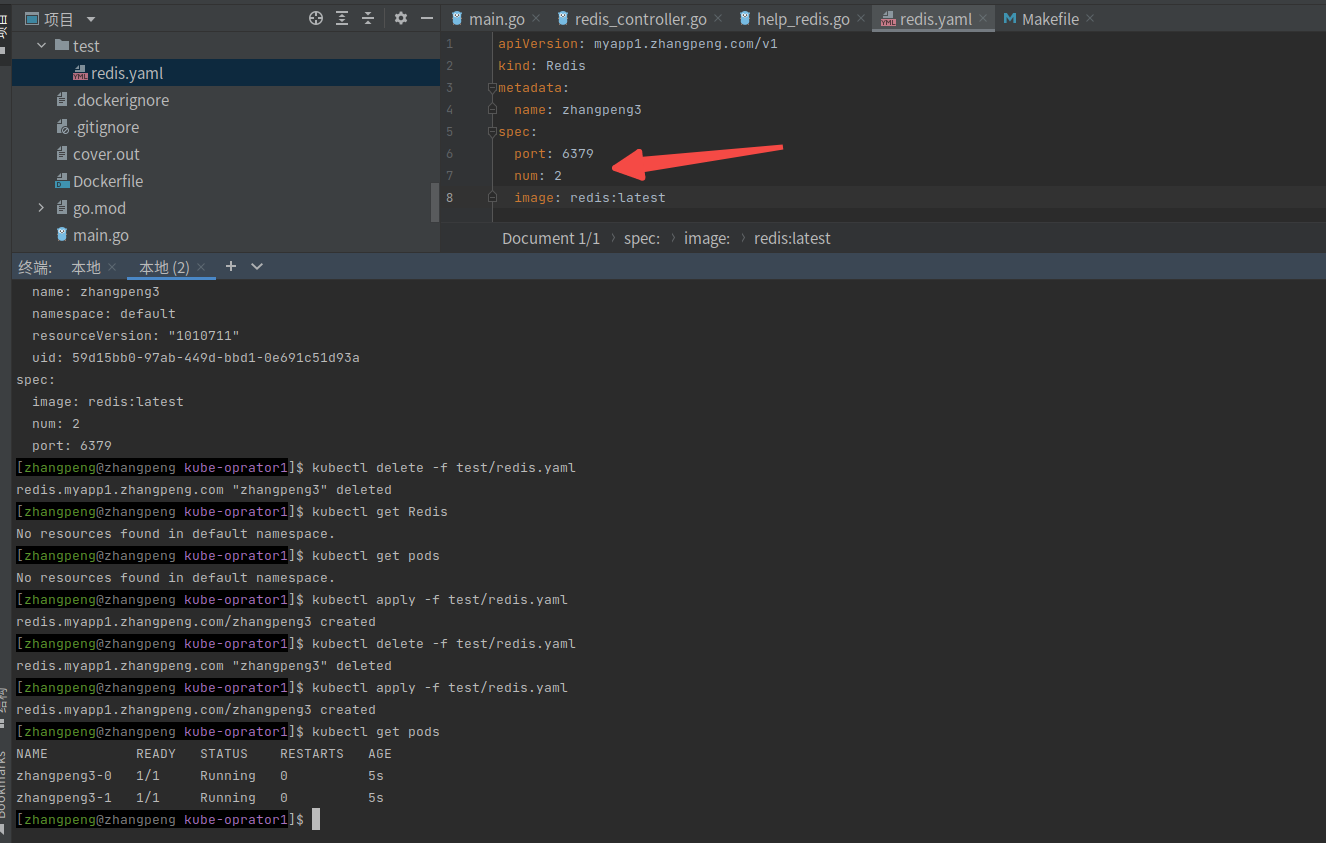Collapse all nodes in project panel
This screenshot has width=1326, height=843.
(368, 18)
